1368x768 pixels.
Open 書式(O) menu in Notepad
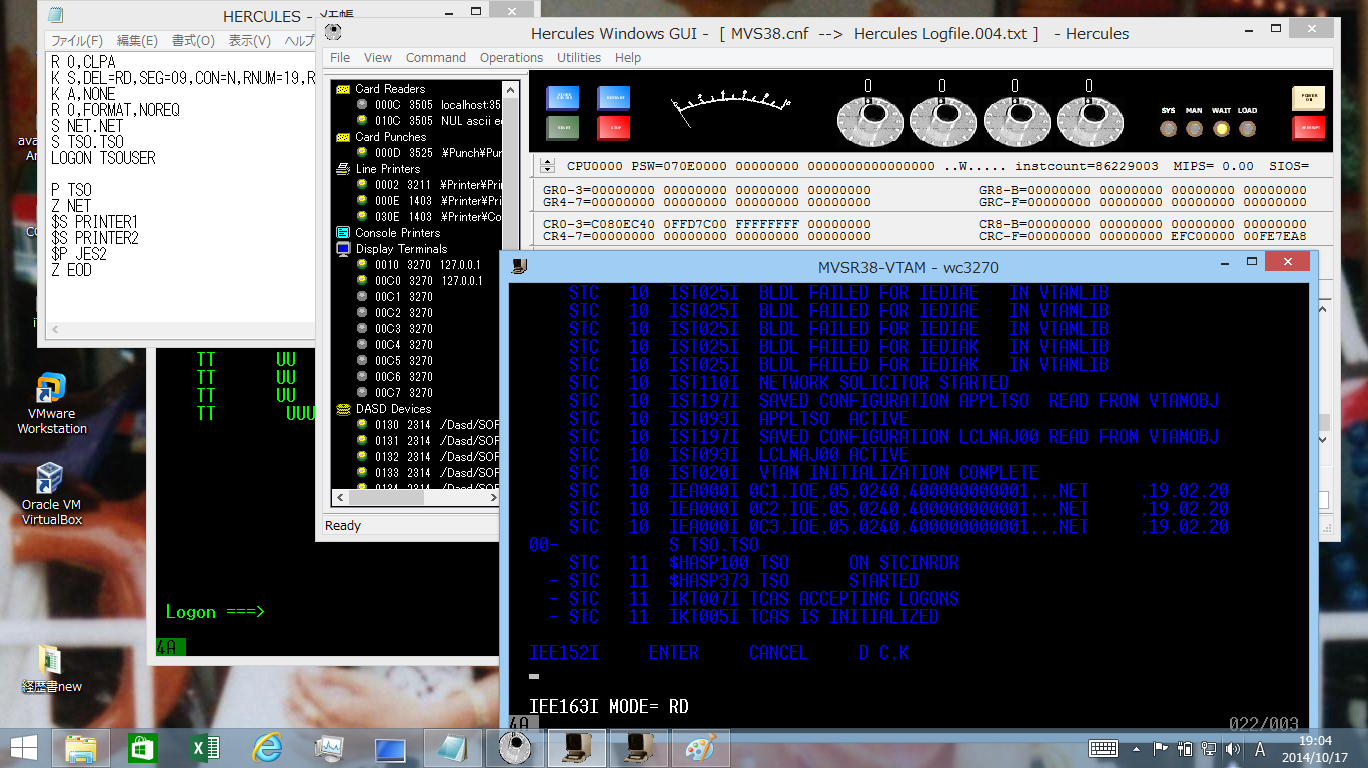pyautogui.click(x=193, y=41)
